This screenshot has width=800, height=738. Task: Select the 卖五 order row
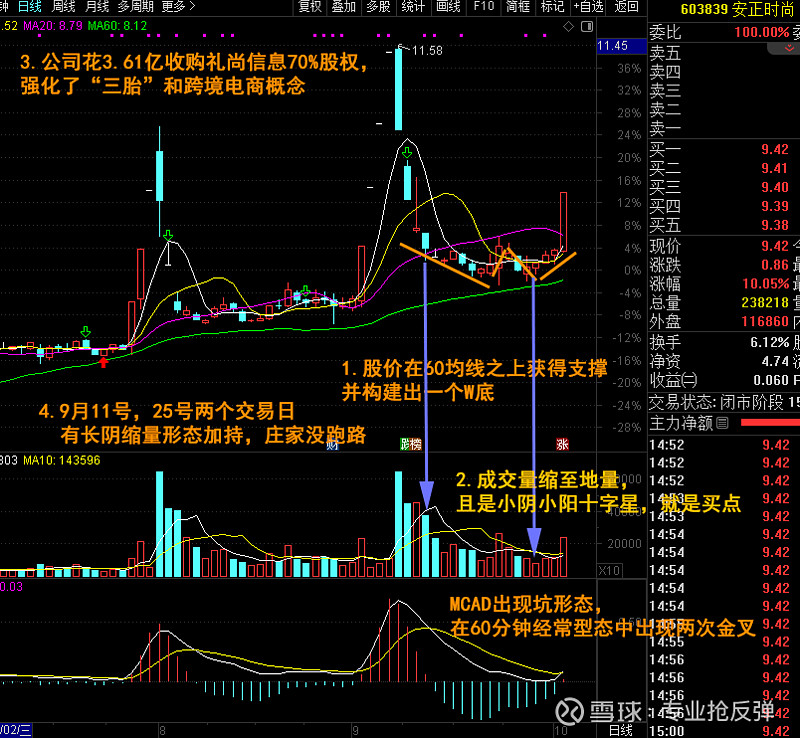click(x=723, y=53)
